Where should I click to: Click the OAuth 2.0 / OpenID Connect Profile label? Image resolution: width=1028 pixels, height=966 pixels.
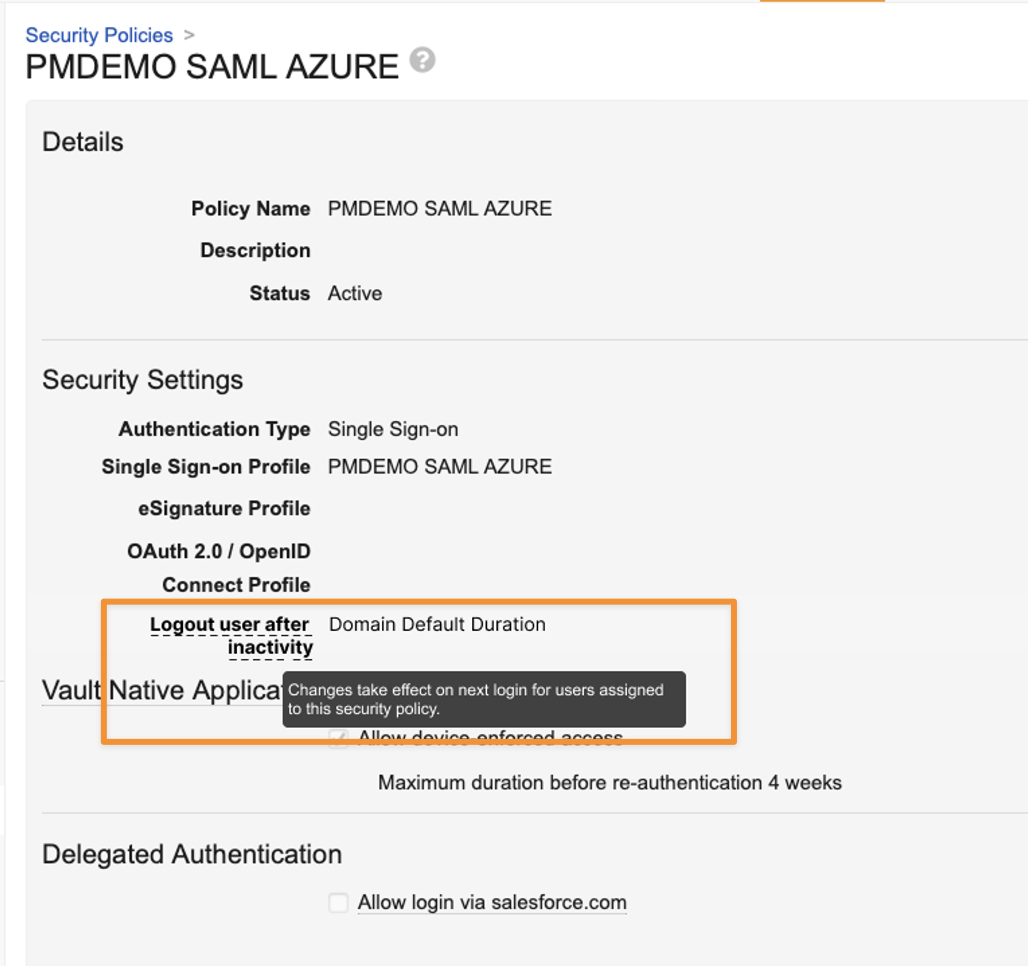[219, 568]
